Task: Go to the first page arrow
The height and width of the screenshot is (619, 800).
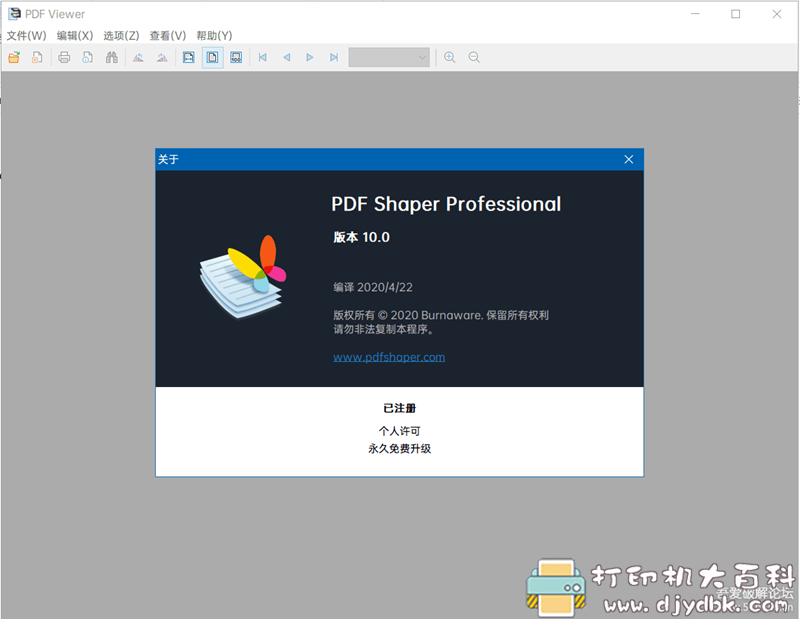Action: coord(263,57)
